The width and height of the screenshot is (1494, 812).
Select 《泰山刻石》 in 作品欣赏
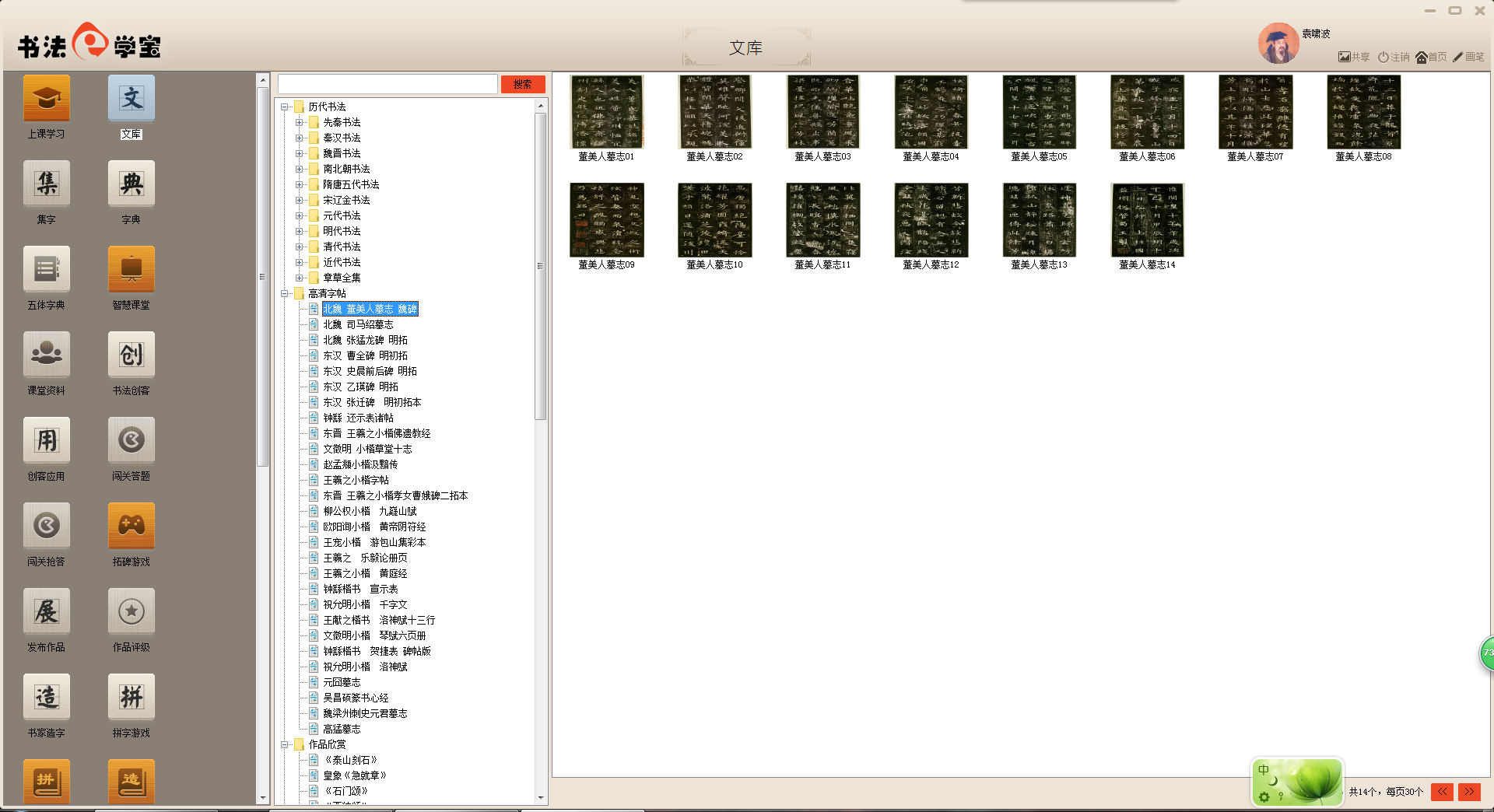(351, 761)
